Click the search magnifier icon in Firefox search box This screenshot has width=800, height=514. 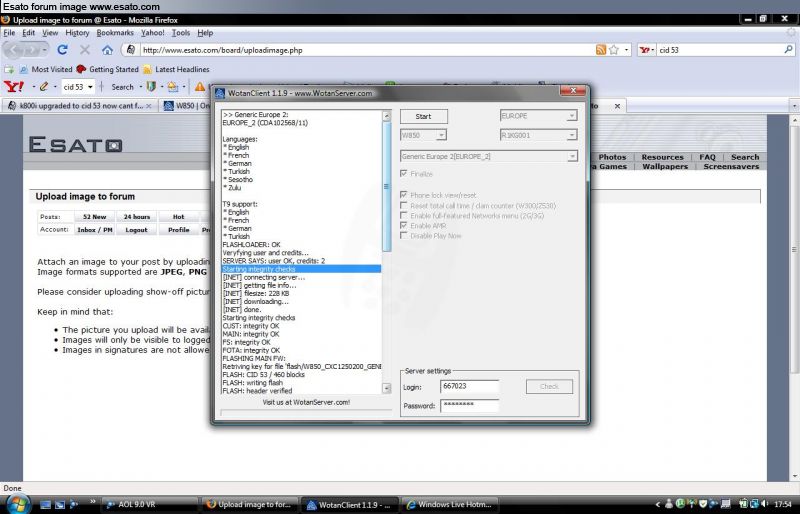pyautogui.click(x=788, y=50)
